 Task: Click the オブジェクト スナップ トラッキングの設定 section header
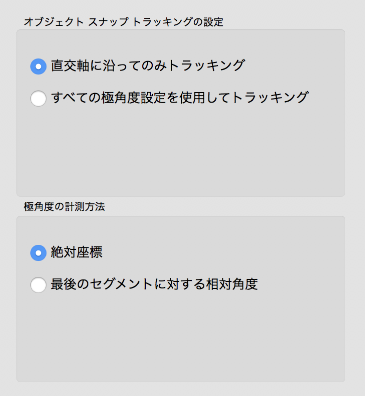(123, 22)
